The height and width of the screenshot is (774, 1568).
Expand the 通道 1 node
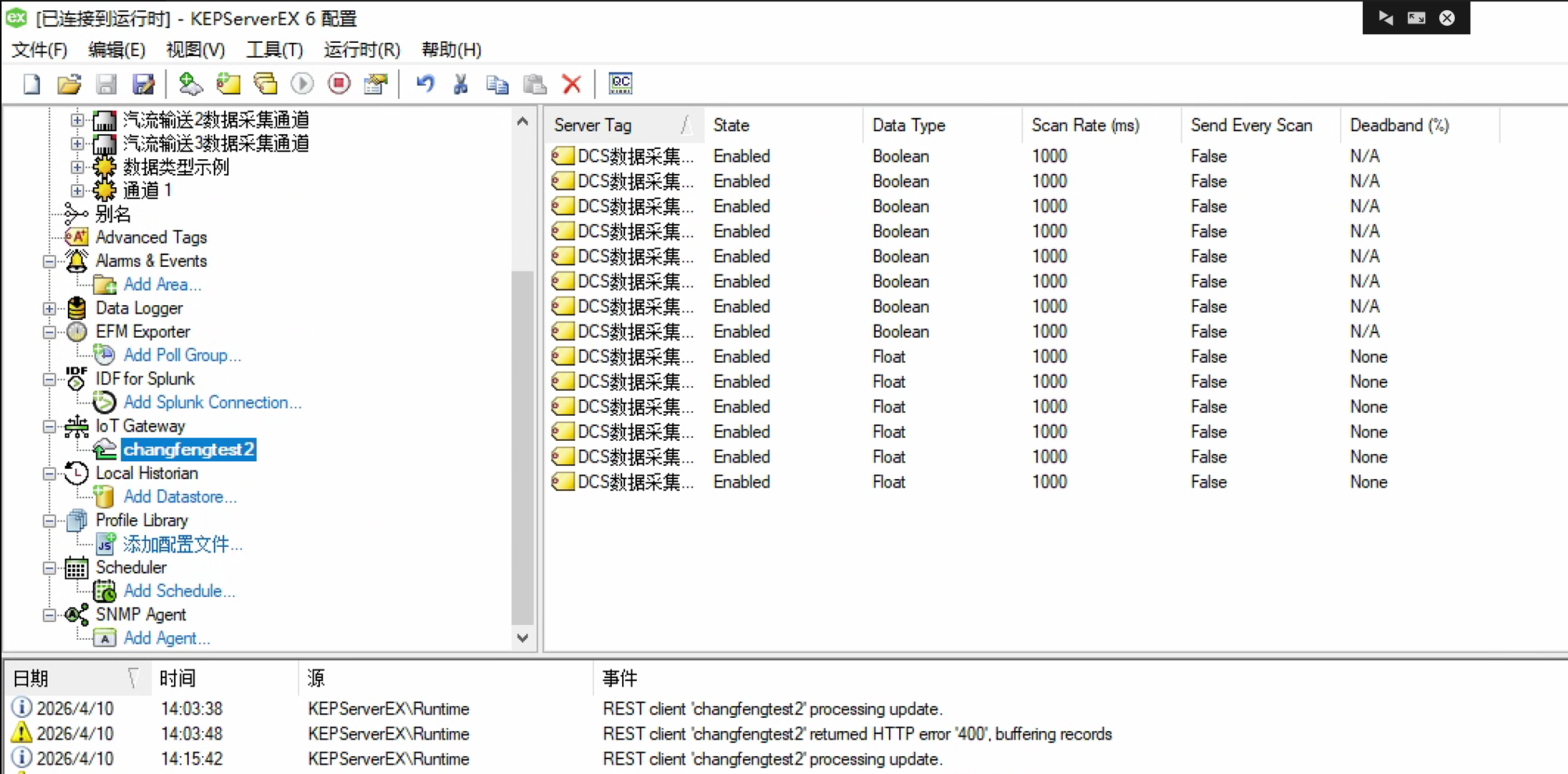tap(76, 190)
